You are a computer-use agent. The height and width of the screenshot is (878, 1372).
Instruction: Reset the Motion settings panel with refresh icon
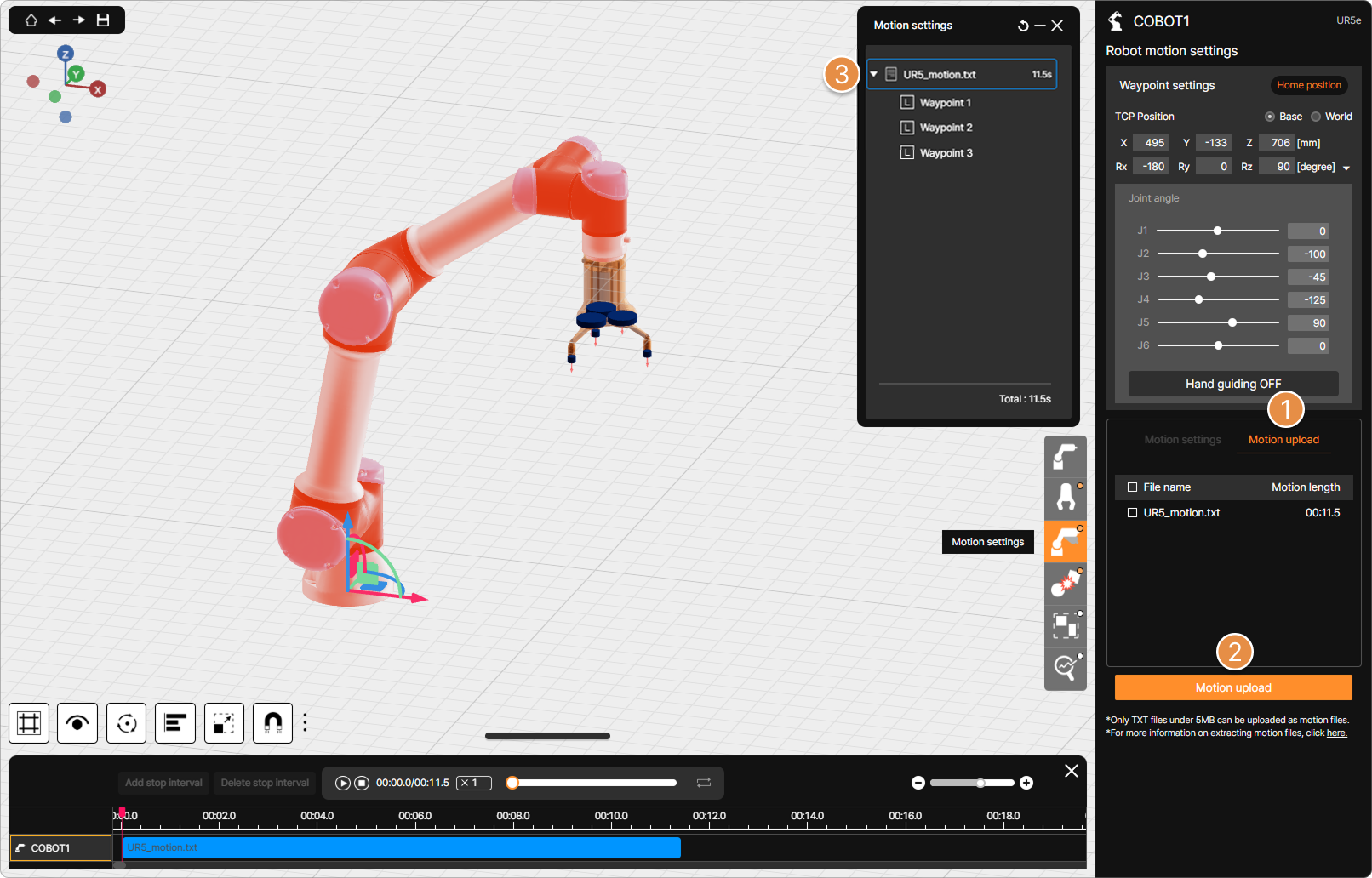(x=1023, y=26)
